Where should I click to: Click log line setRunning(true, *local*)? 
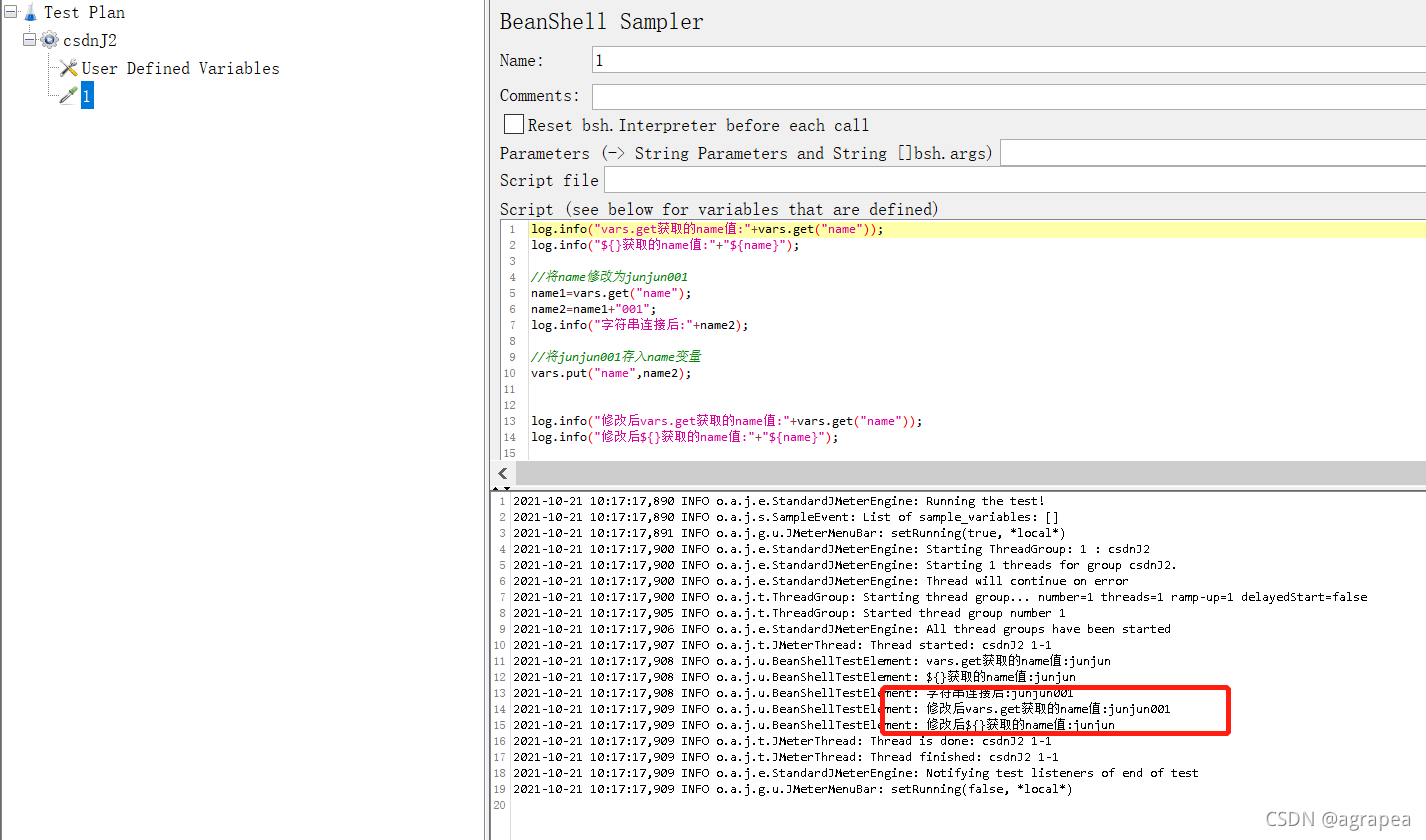[x=789, y=533]
